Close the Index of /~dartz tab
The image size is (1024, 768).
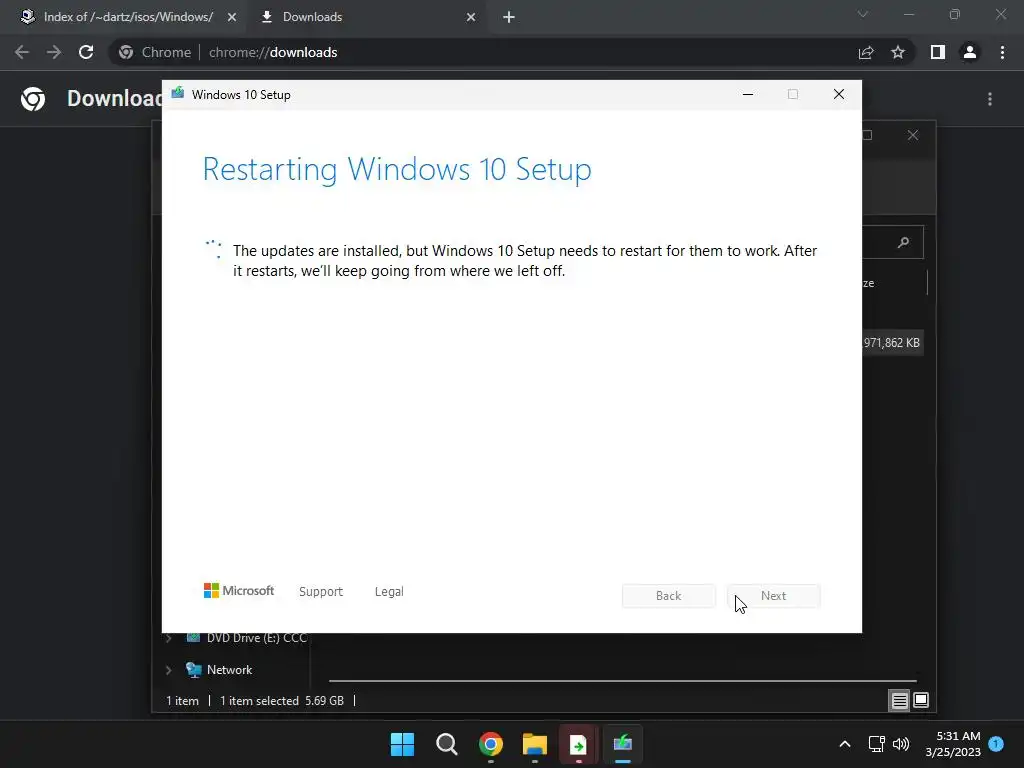(x=232, y=18)
